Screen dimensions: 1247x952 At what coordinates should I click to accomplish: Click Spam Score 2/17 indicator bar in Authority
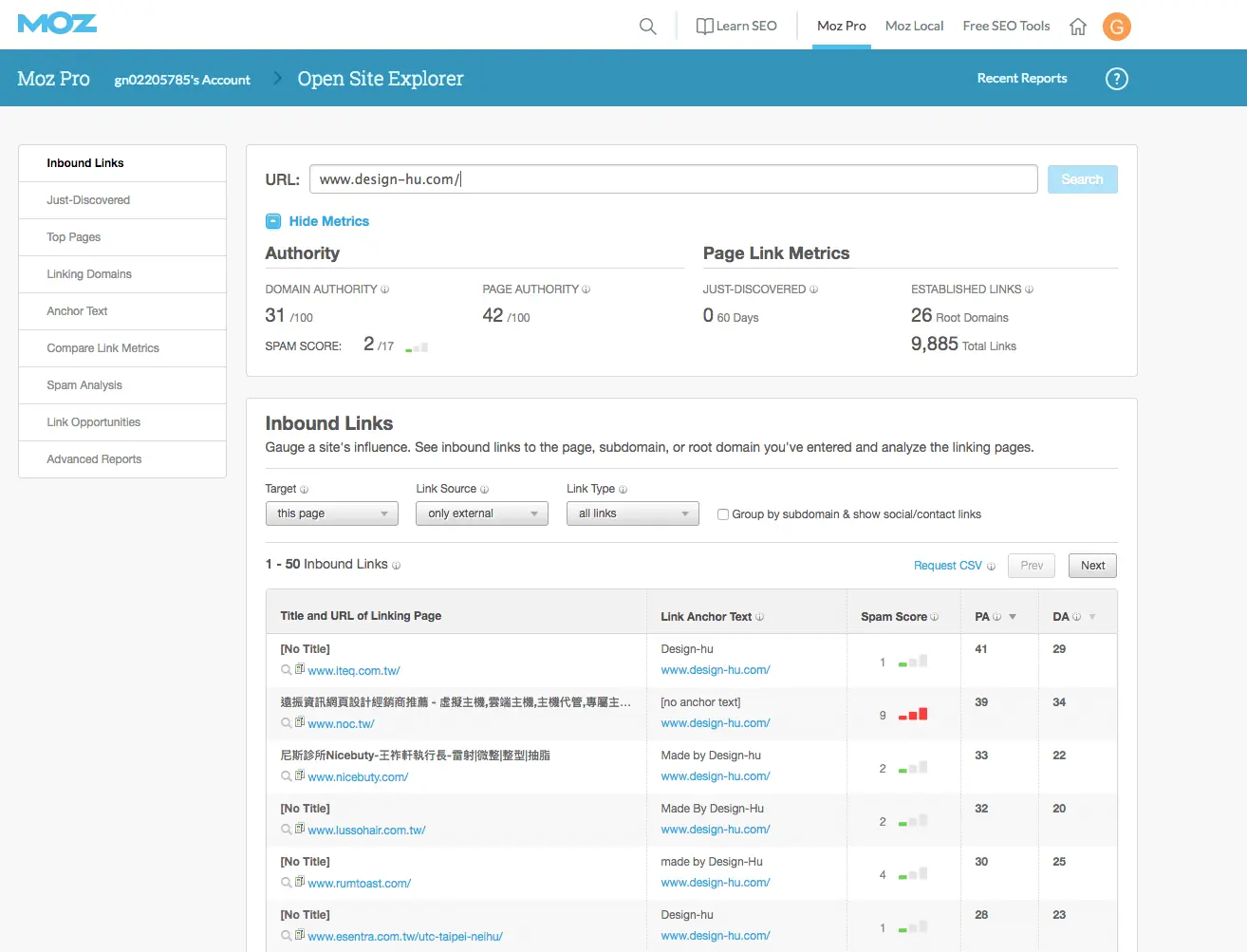point(417,347)
